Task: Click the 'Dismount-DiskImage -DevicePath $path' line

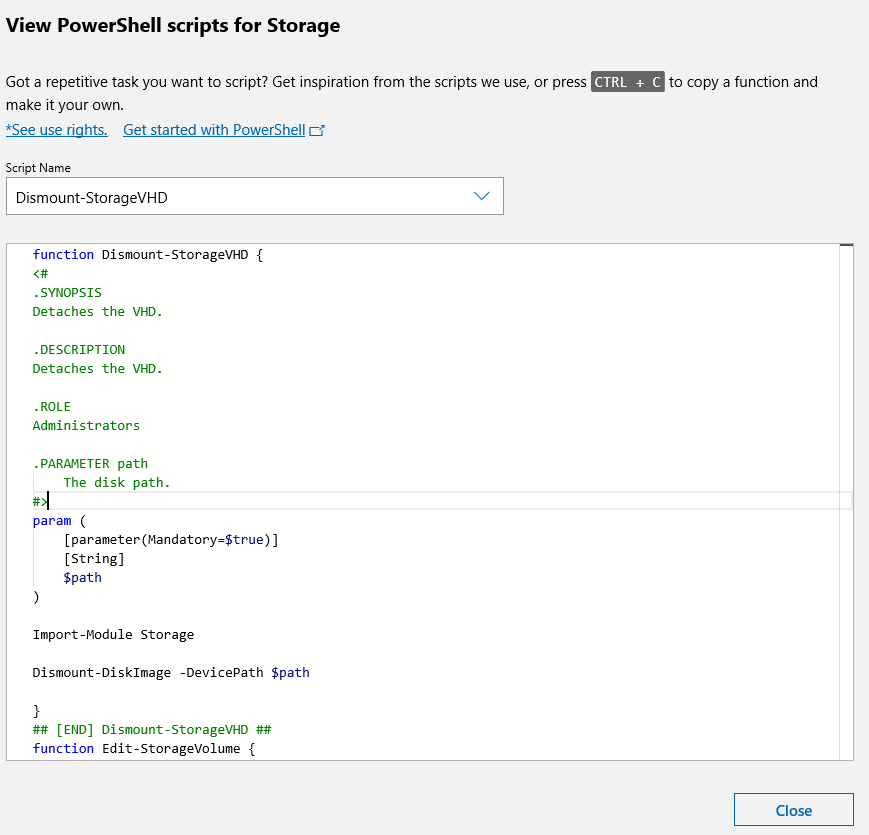Action: pyautogui.click(x=171, y=673)
